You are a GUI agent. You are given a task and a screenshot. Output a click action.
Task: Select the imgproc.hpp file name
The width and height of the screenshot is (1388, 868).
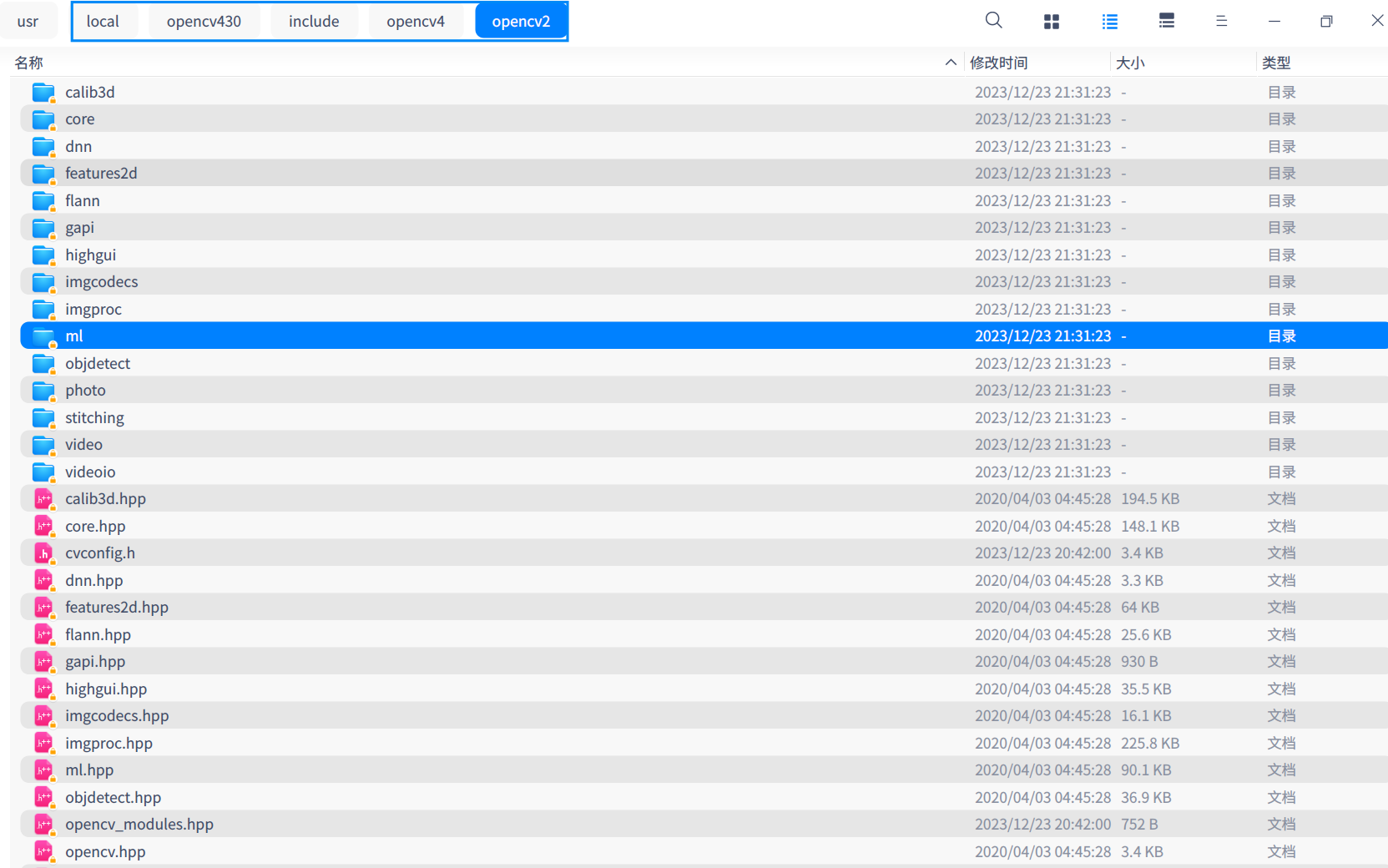tap(109, 744)
